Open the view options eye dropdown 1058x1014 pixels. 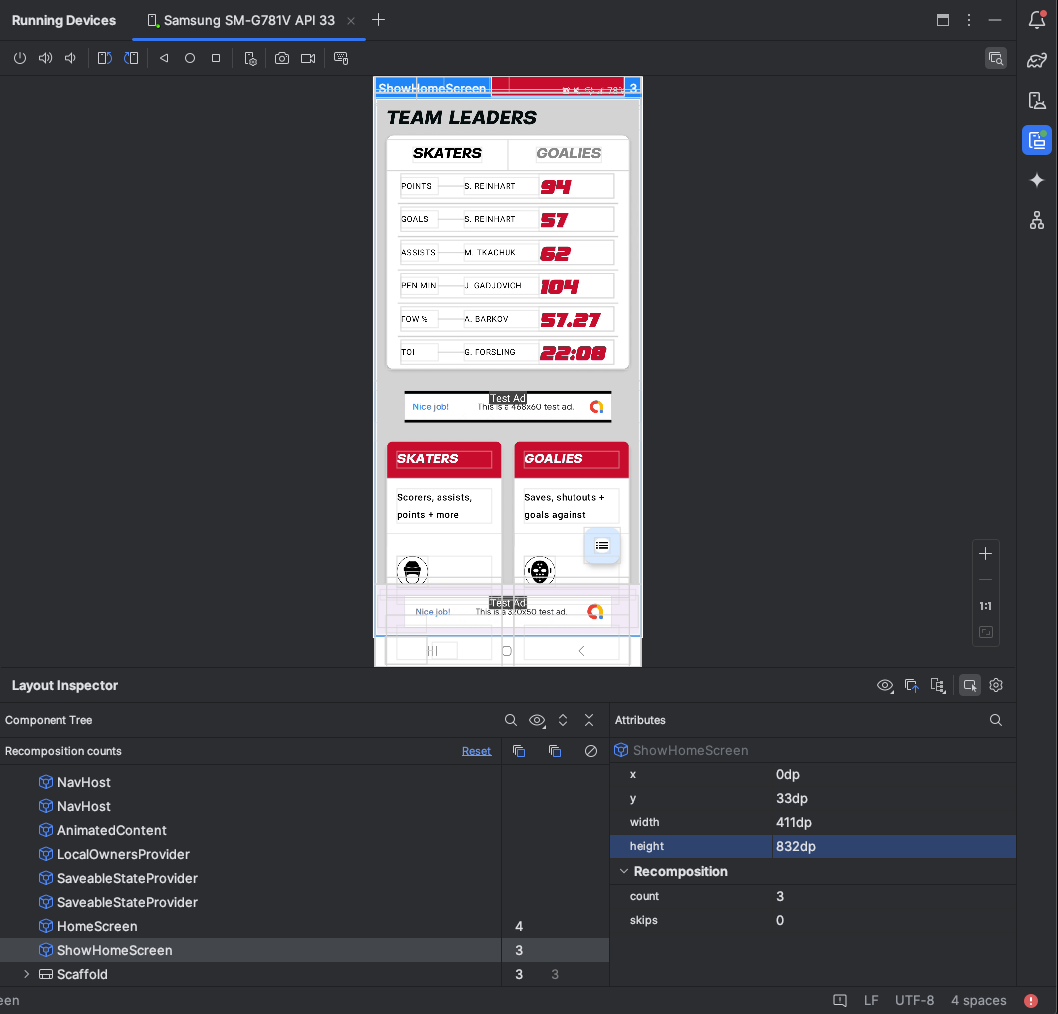pyautogui.click(x=885, y=685)
